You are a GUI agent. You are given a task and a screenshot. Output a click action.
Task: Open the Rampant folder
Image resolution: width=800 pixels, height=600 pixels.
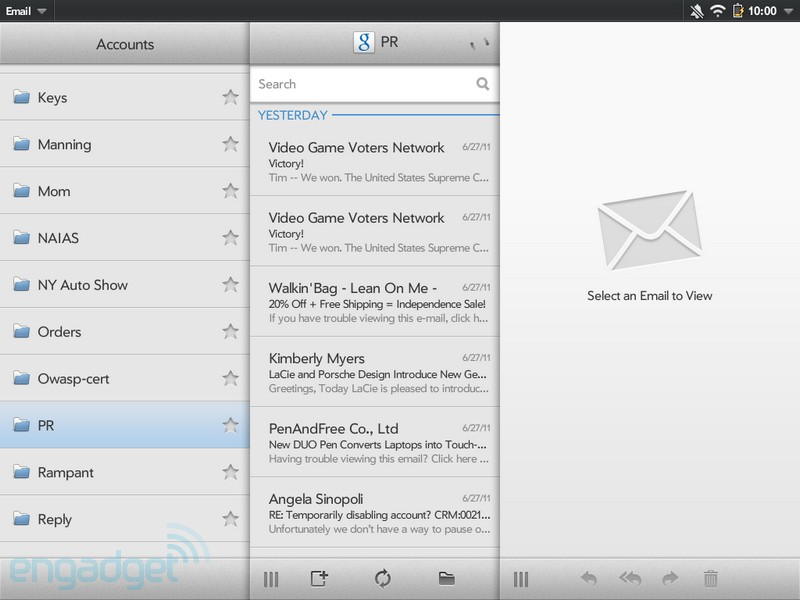[x=124, y=472]
